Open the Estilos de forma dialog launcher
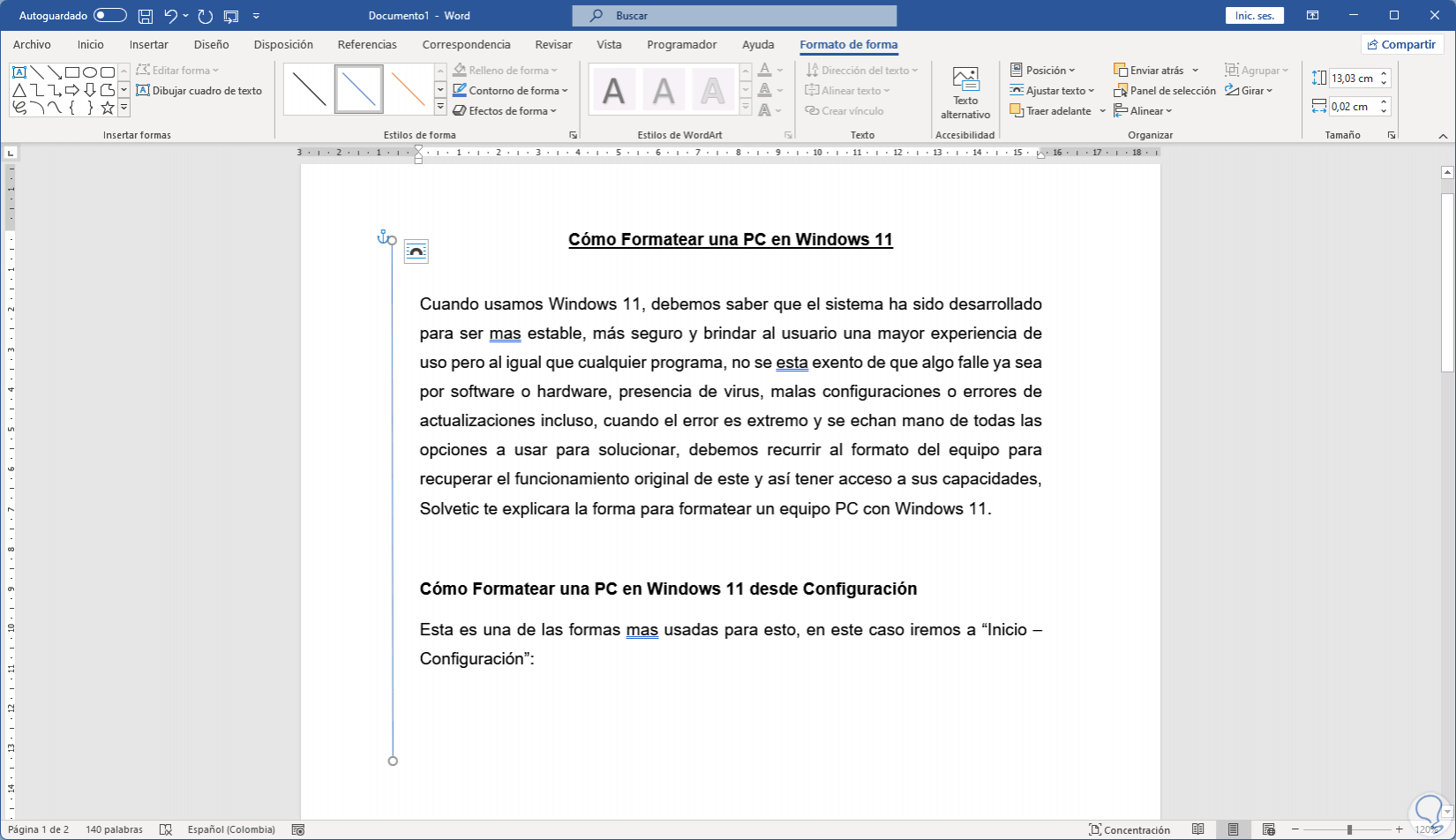 pyautogui.click(x=573, y=135)
